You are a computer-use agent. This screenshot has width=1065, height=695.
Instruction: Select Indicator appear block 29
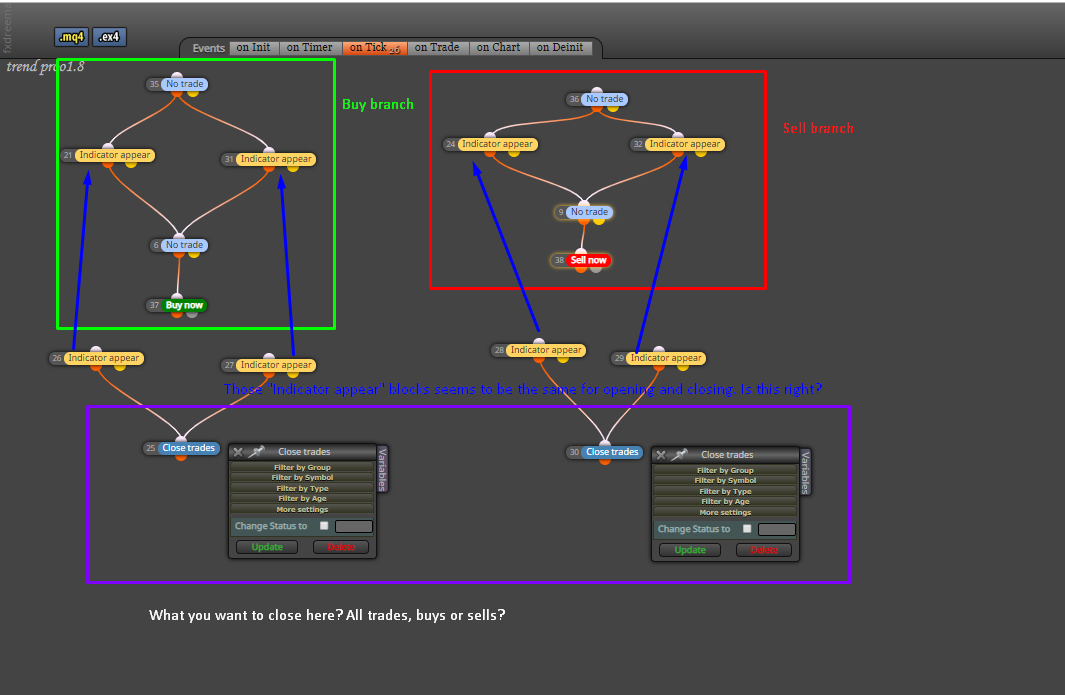666,358
